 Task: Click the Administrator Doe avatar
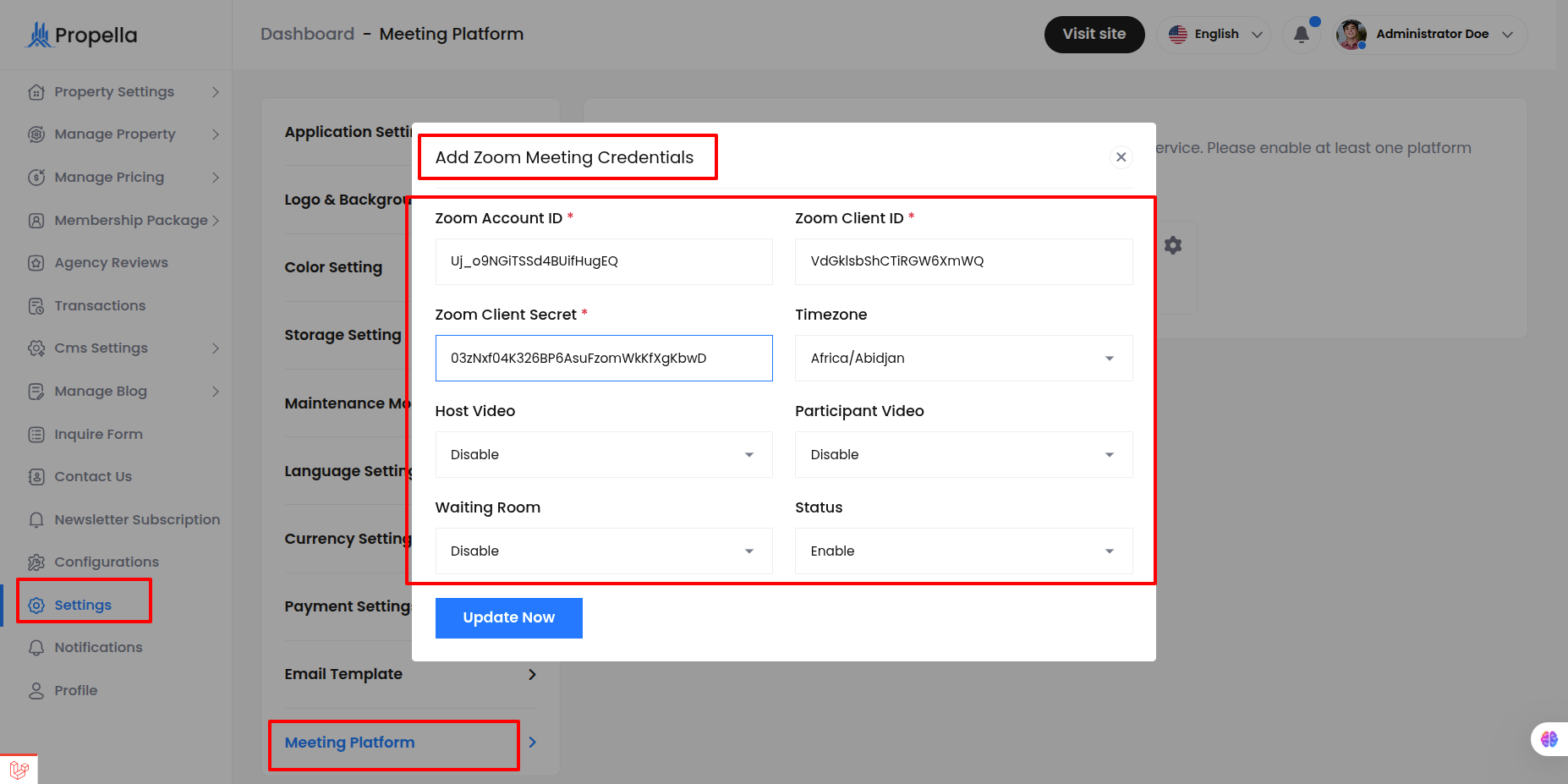[x=1351, y=35]
